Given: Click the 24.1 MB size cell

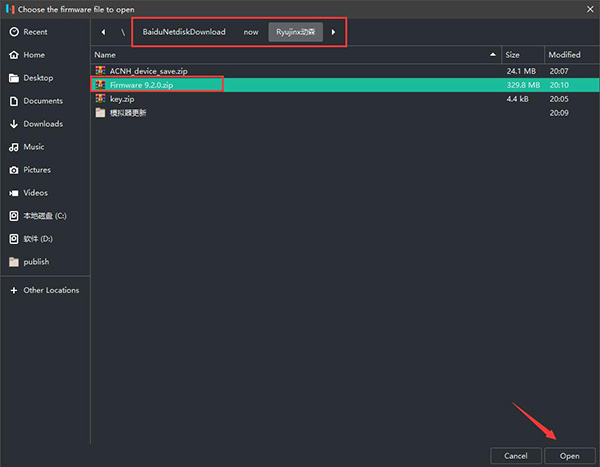Looking at the screenshot, I should pos(521,71).
